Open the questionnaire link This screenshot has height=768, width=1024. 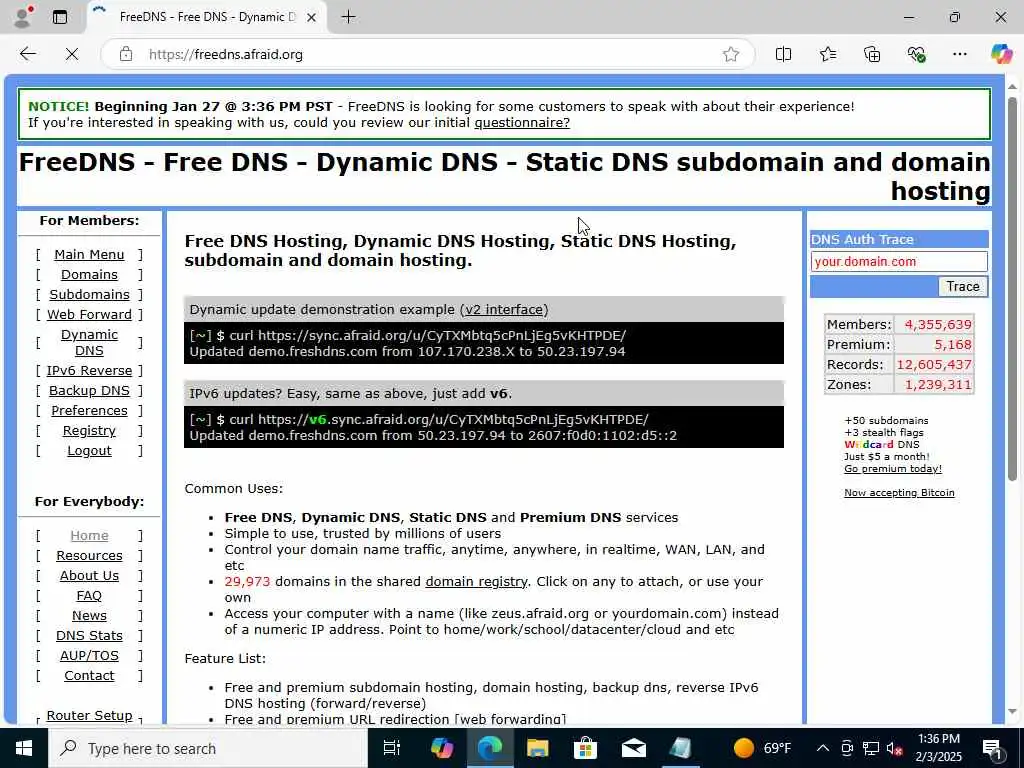tap(522, 123)
